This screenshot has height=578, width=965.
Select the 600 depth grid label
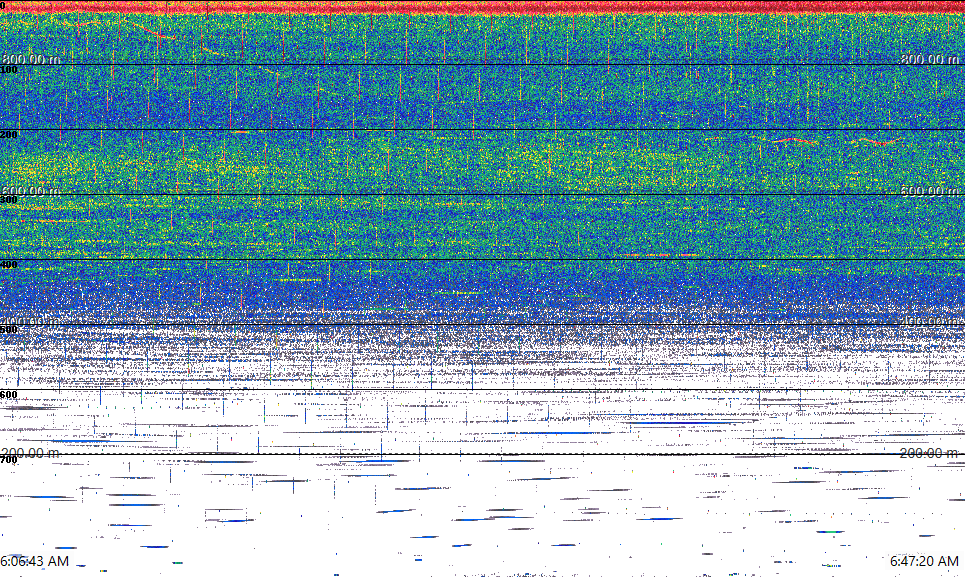point(9,395)
